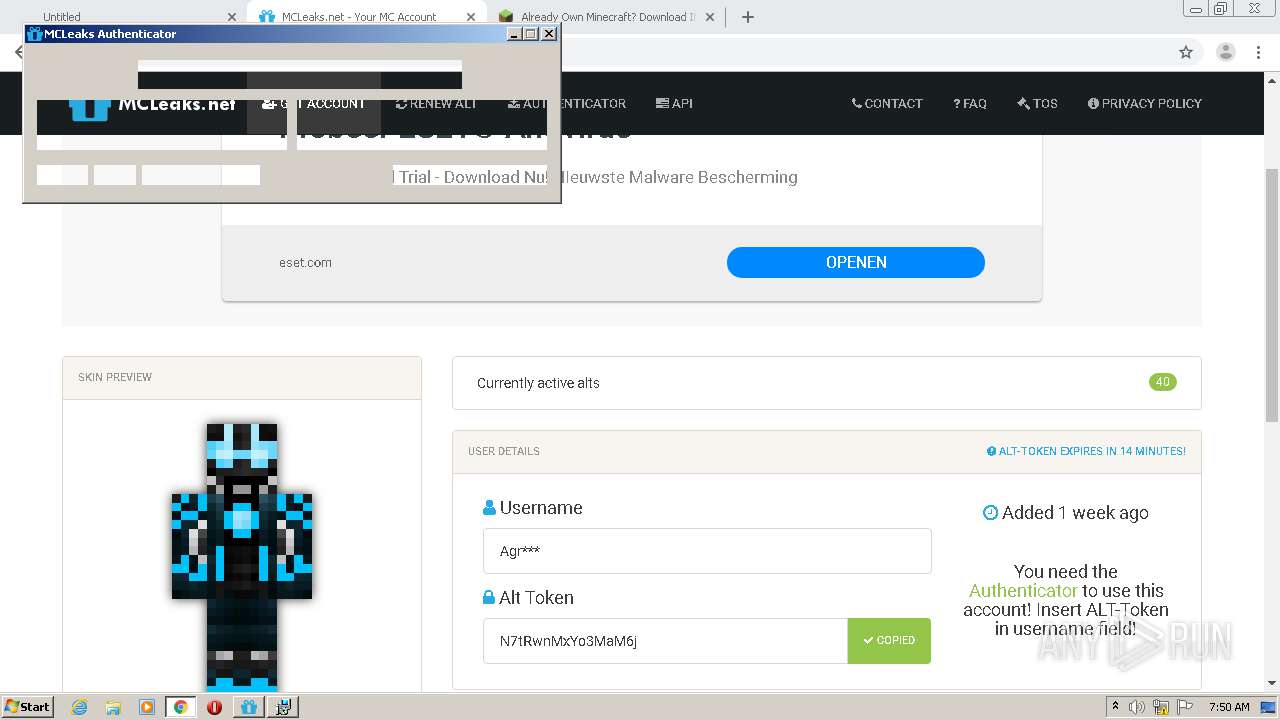
Task: Click the installer taskbar button
Action: tap(284, 707)
